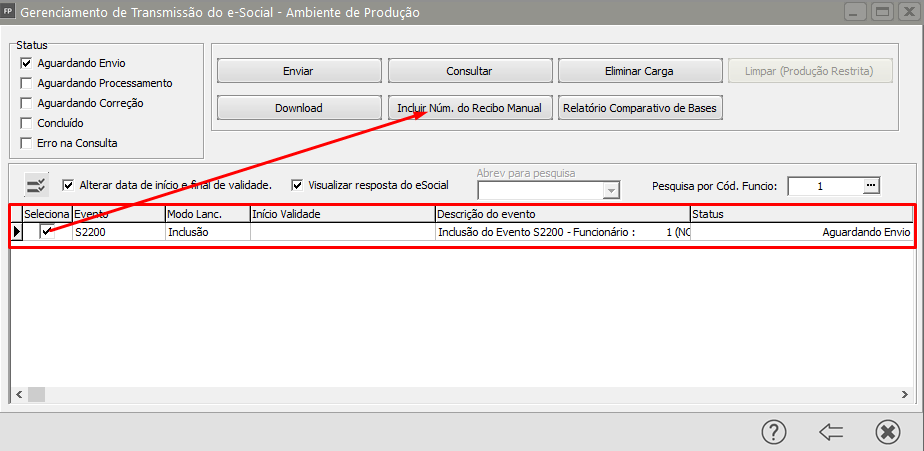Toggle the Erro na Consulta checkbox
The width and height of the screenshot is (924, 451).
[26, 143]
